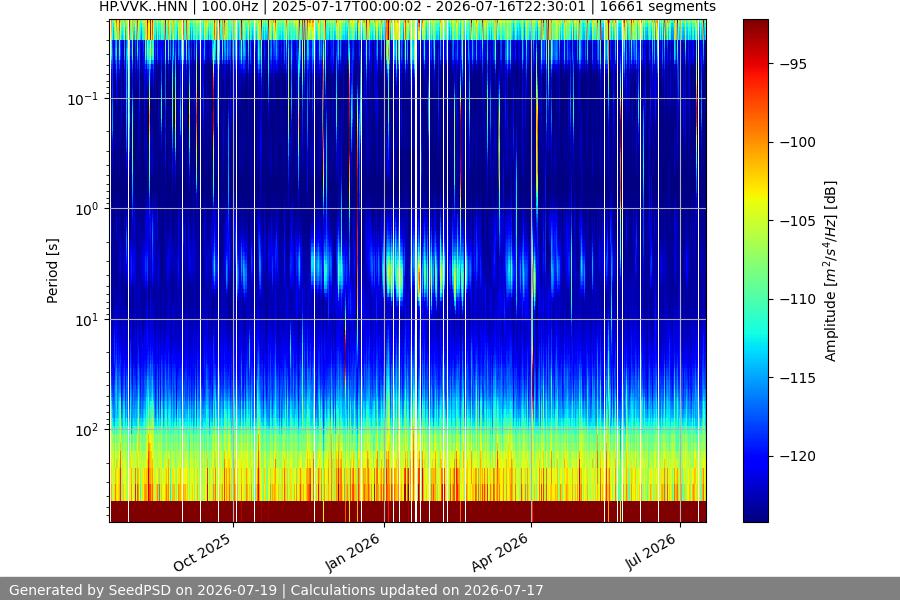Viewport: 900px width, 600px height.
Task: Click the −115 colorbar tick label
Action: click(797, 378)
